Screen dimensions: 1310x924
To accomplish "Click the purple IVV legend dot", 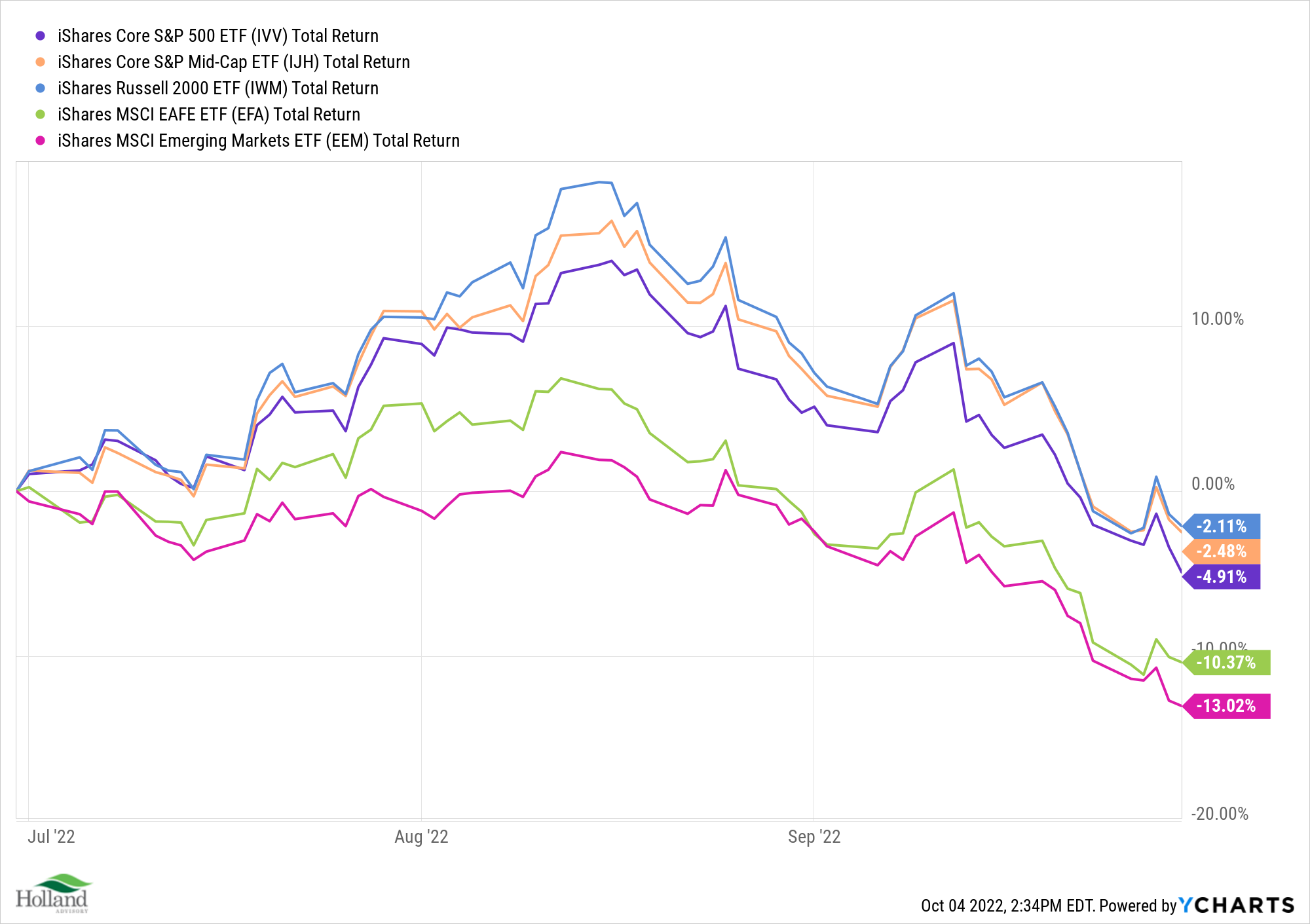I will pos(41,36).
